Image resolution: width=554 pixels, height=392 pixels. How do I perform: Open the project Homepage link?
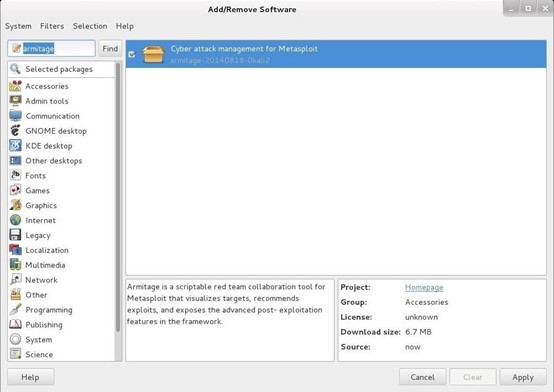tap(424, 287)
